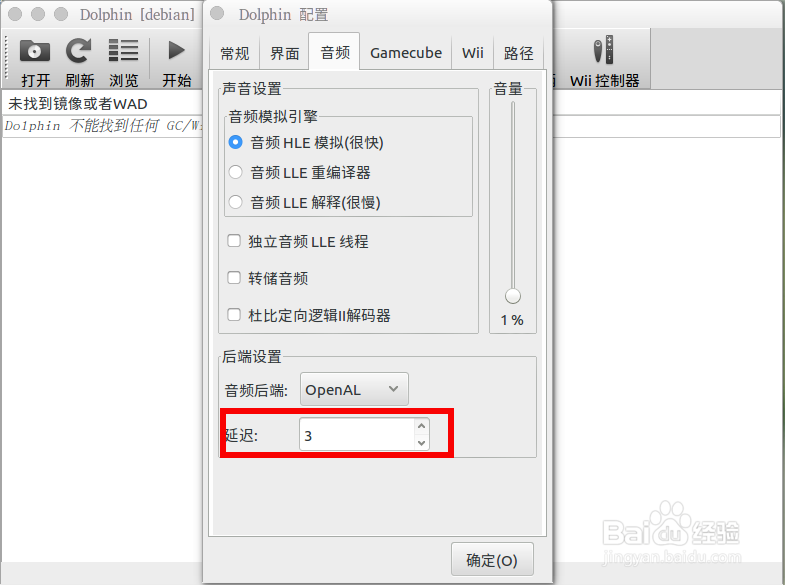785x585 pixels.
Task: Click the 音量 slider handle
Action: coord(513,296)
